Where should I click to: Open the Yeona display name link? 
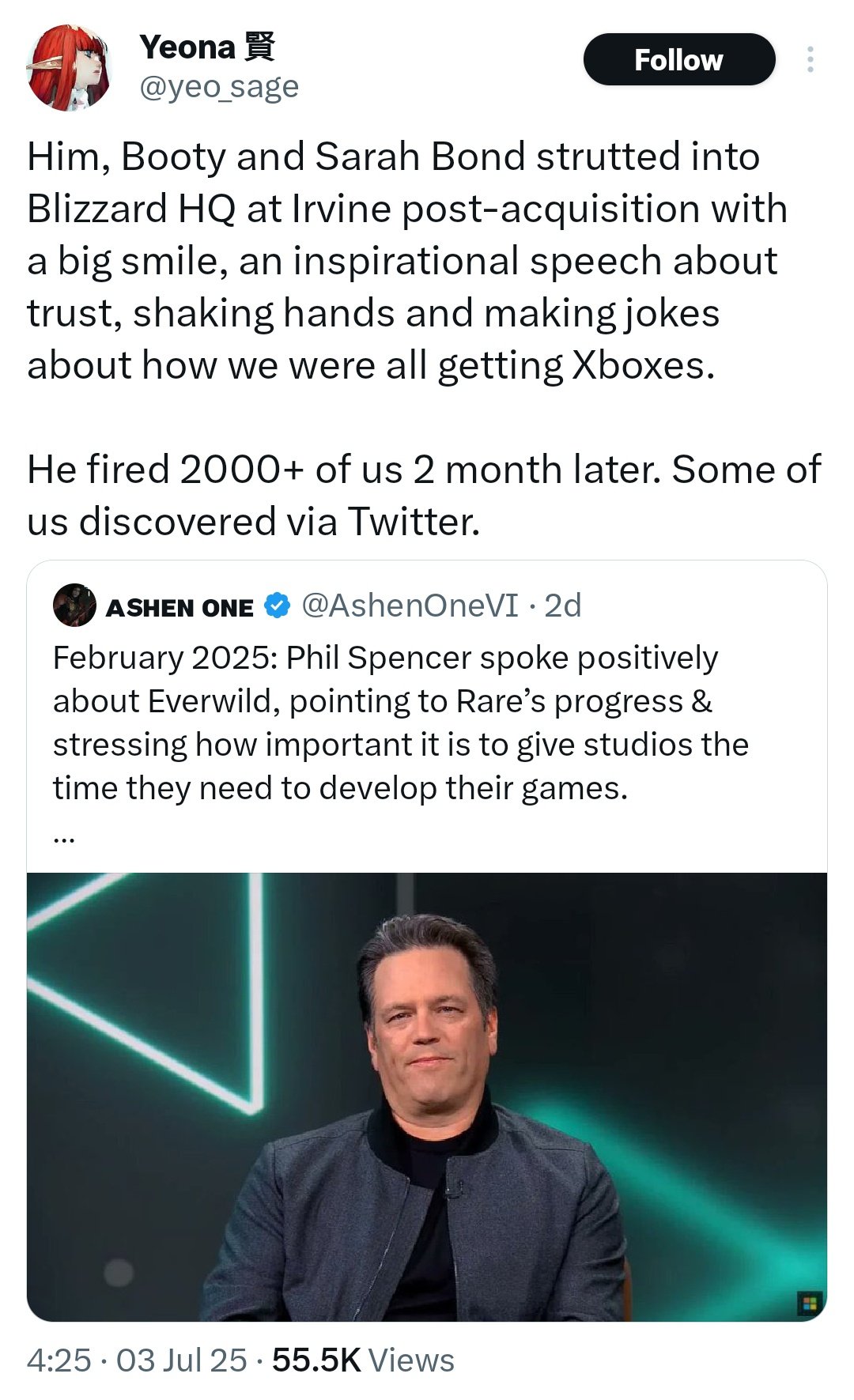(x=187, y=47)
